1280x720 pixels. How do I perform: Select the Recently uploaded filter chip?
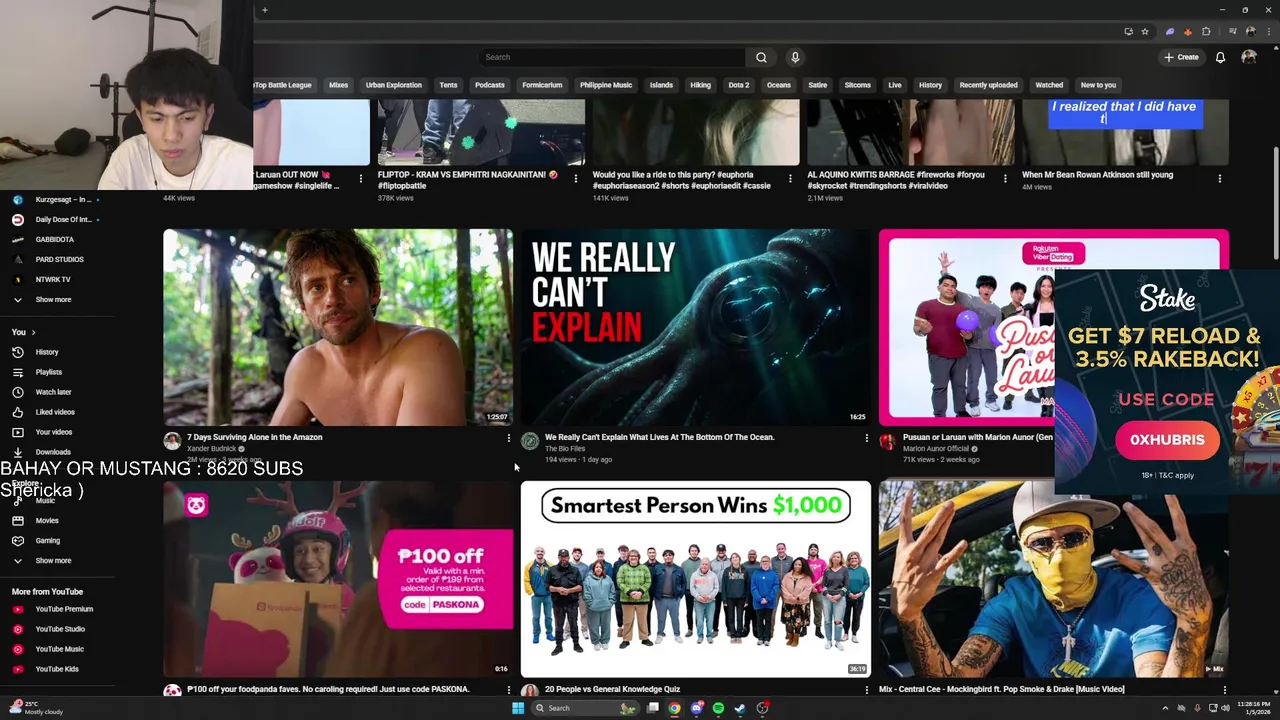click(988, 85)
